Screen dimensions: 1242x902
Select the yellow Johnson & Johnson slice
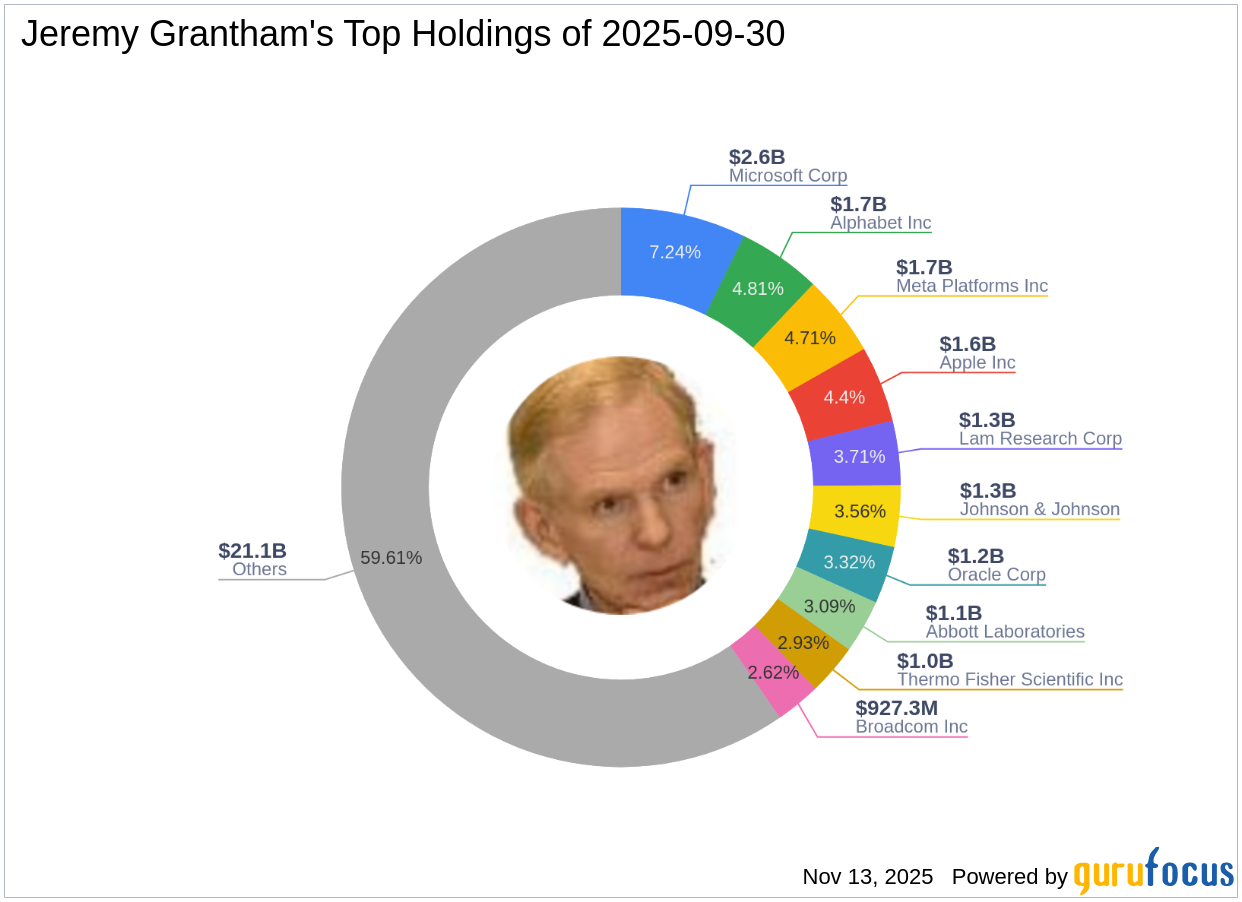[860, 511]
